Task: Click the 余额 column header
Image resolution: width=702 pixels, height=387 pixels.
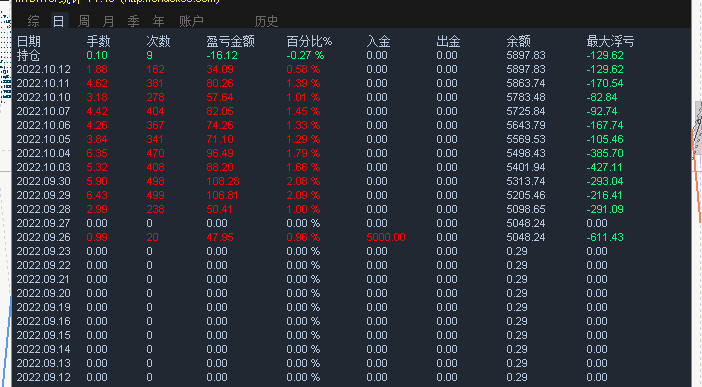Action: [518, 42]
